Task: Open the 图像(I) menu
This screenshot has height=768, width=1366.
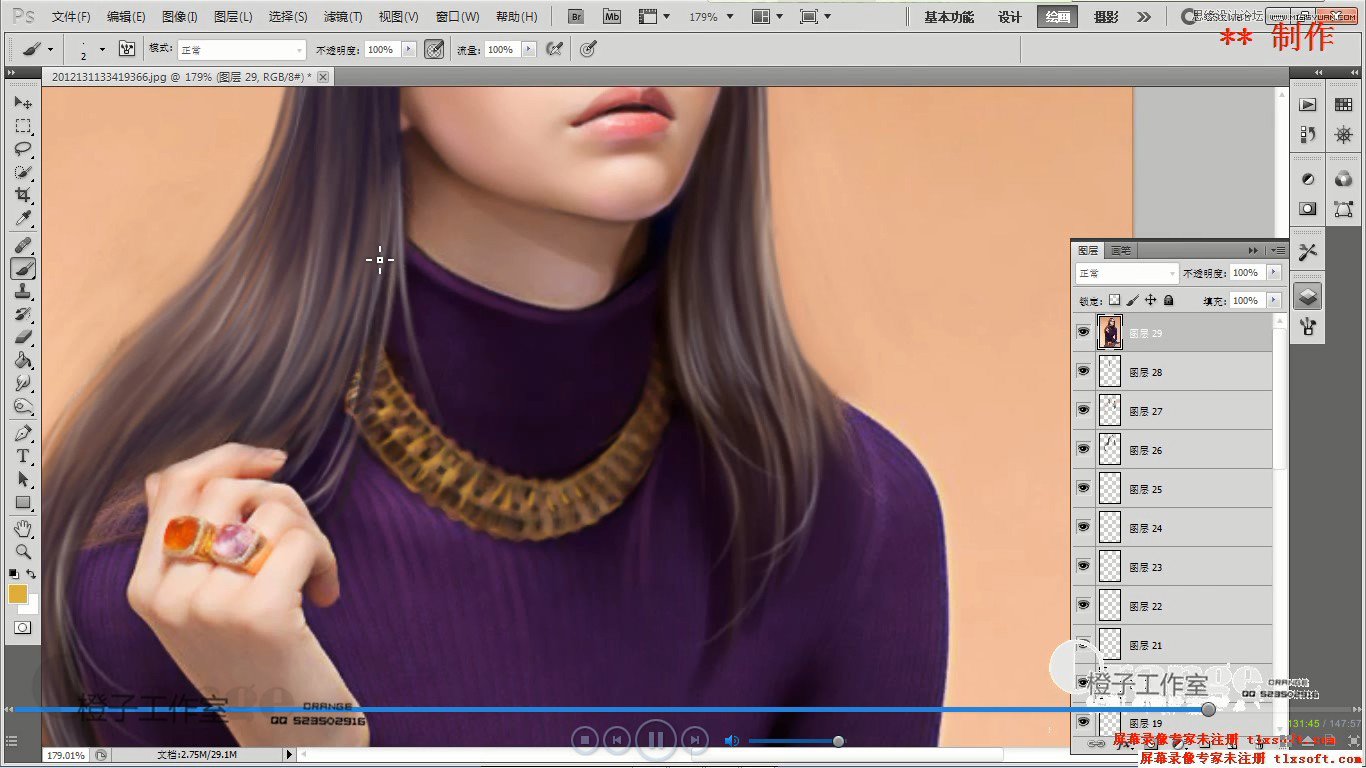Action: (x=180, y=17)
